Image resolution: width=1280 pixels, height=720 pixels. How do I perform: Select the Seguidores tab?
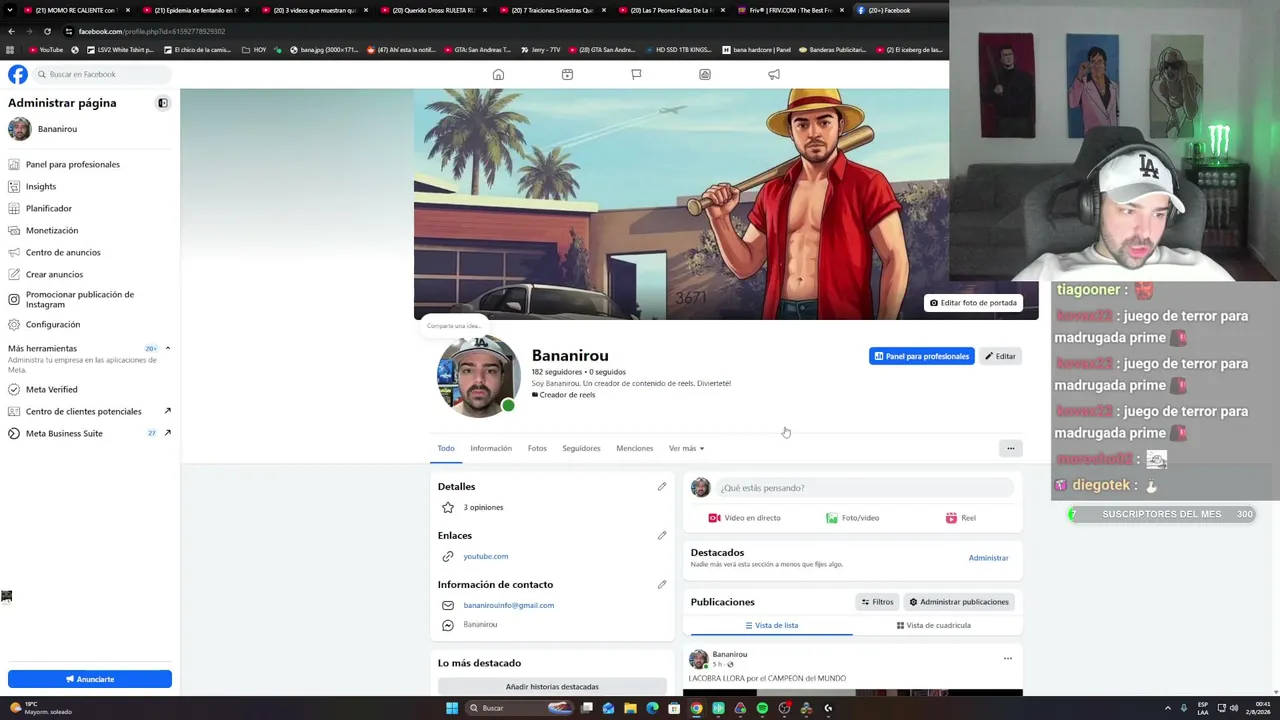tap(581, 448)
